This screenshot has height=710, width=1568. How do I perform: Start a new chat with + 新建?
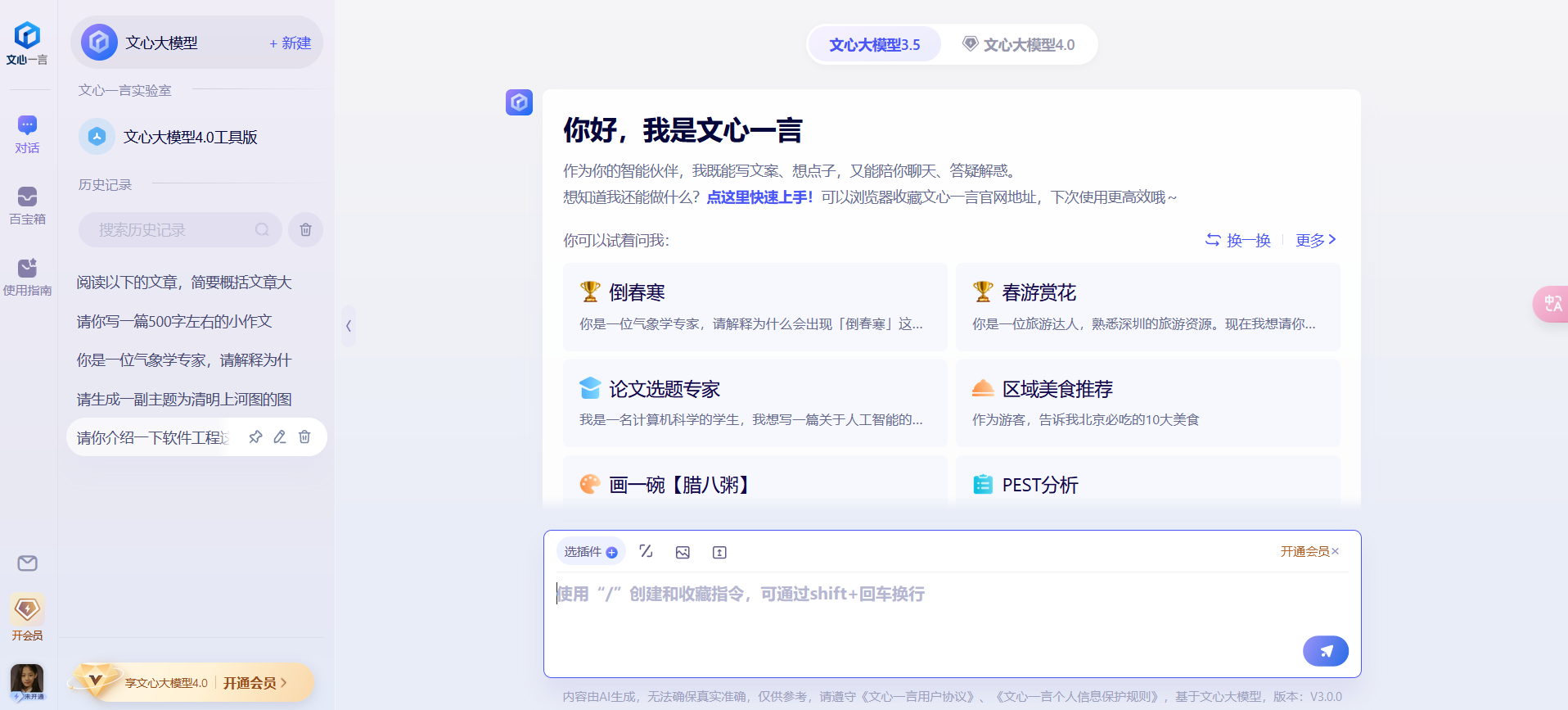click(x=291, y=43)
